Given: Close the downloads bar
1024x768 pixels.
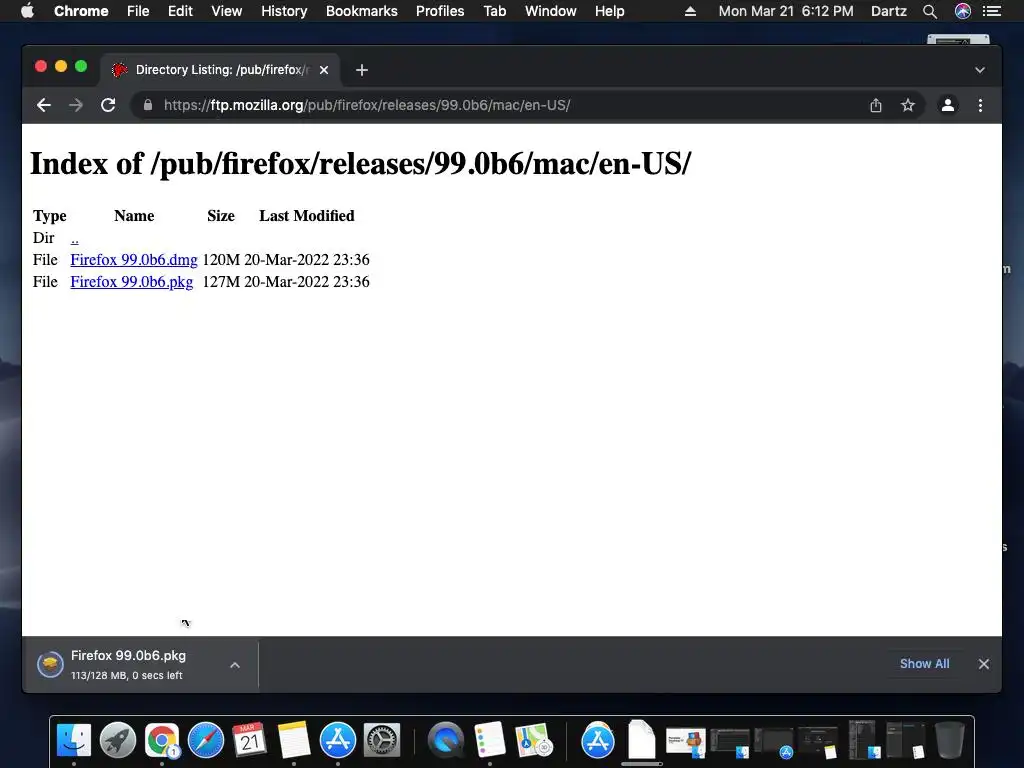Looking at the screenshot, I should click(984, 664).
